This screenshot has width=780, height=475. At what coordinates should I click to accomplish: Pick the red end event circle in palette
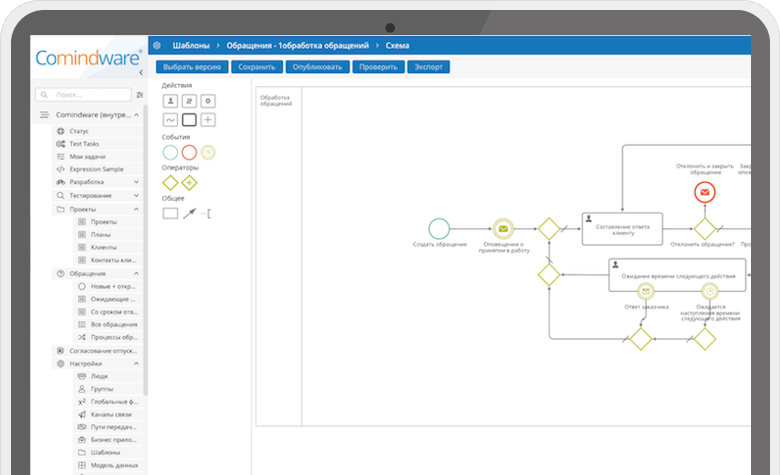(x=189, y=152)
